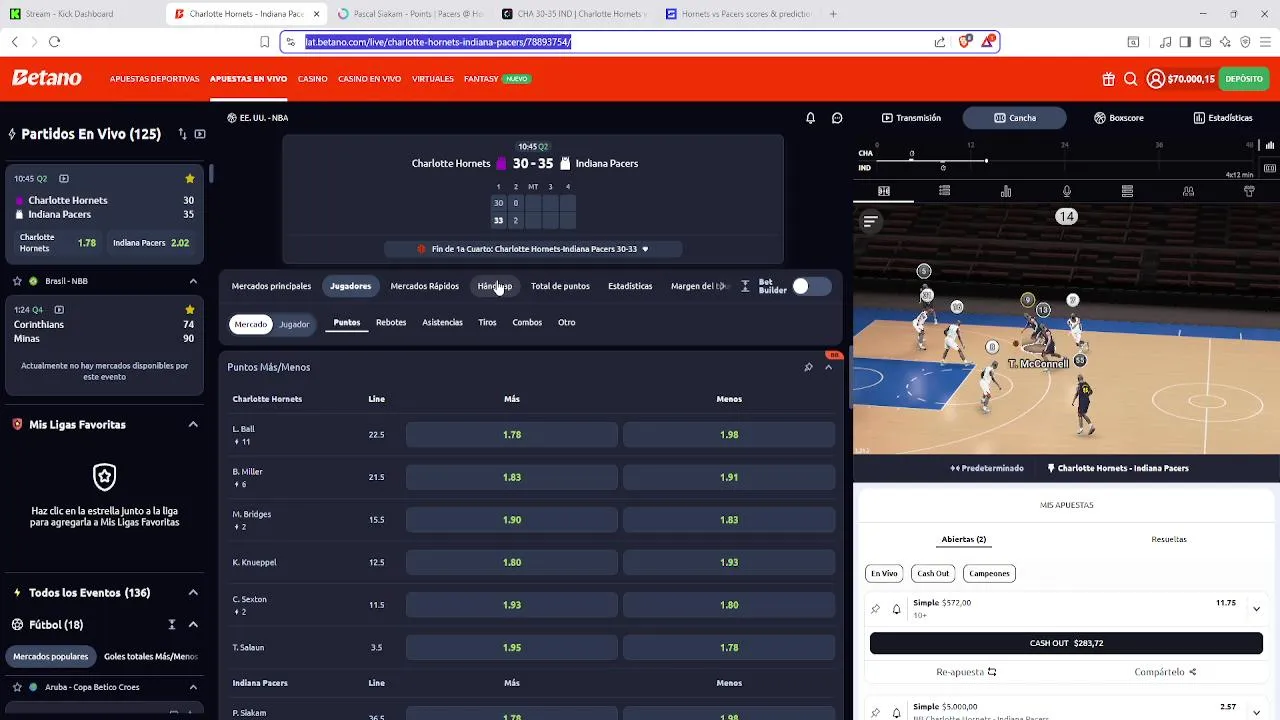Open the tracker hamburger menu on court
Viewport: 1280px width, 720px height.
870,221
